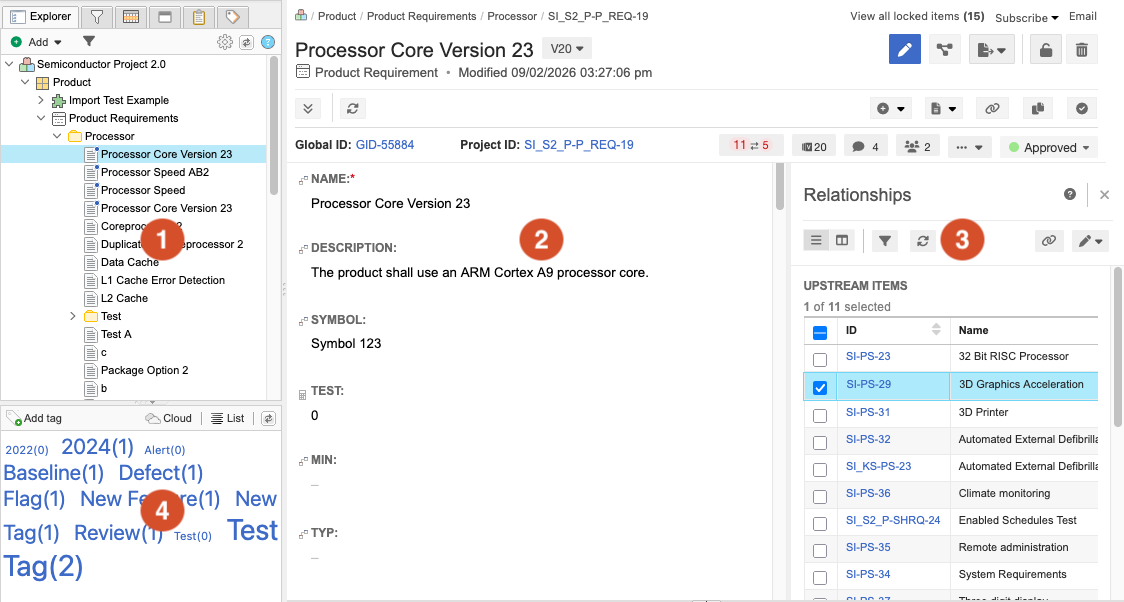Image resolution: width=1124 pixels, height=602 pixels.
Task: Switch to the Explorer tab
Action: coord(40,16)
